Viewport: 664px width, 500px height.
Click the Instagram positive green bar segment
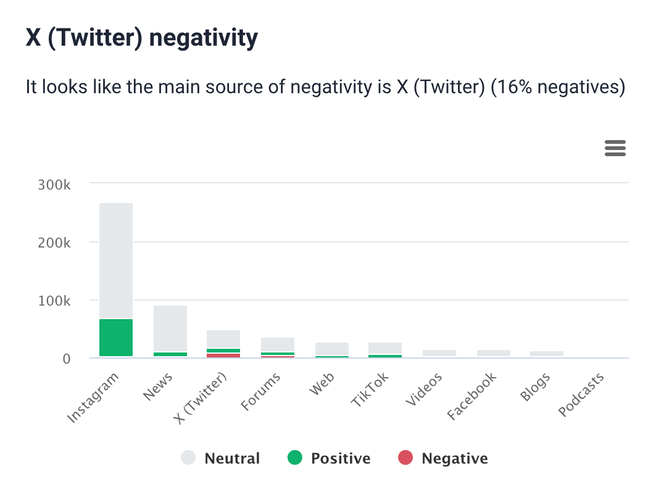116,337
